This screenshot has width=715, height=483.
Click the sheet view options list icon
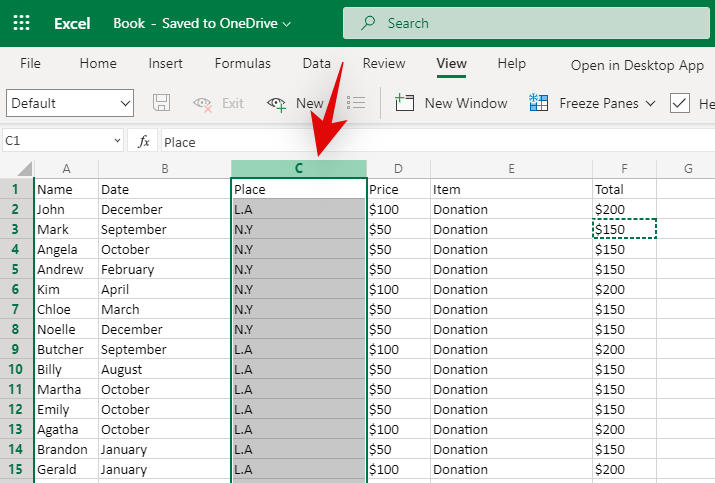coord(356,103)
